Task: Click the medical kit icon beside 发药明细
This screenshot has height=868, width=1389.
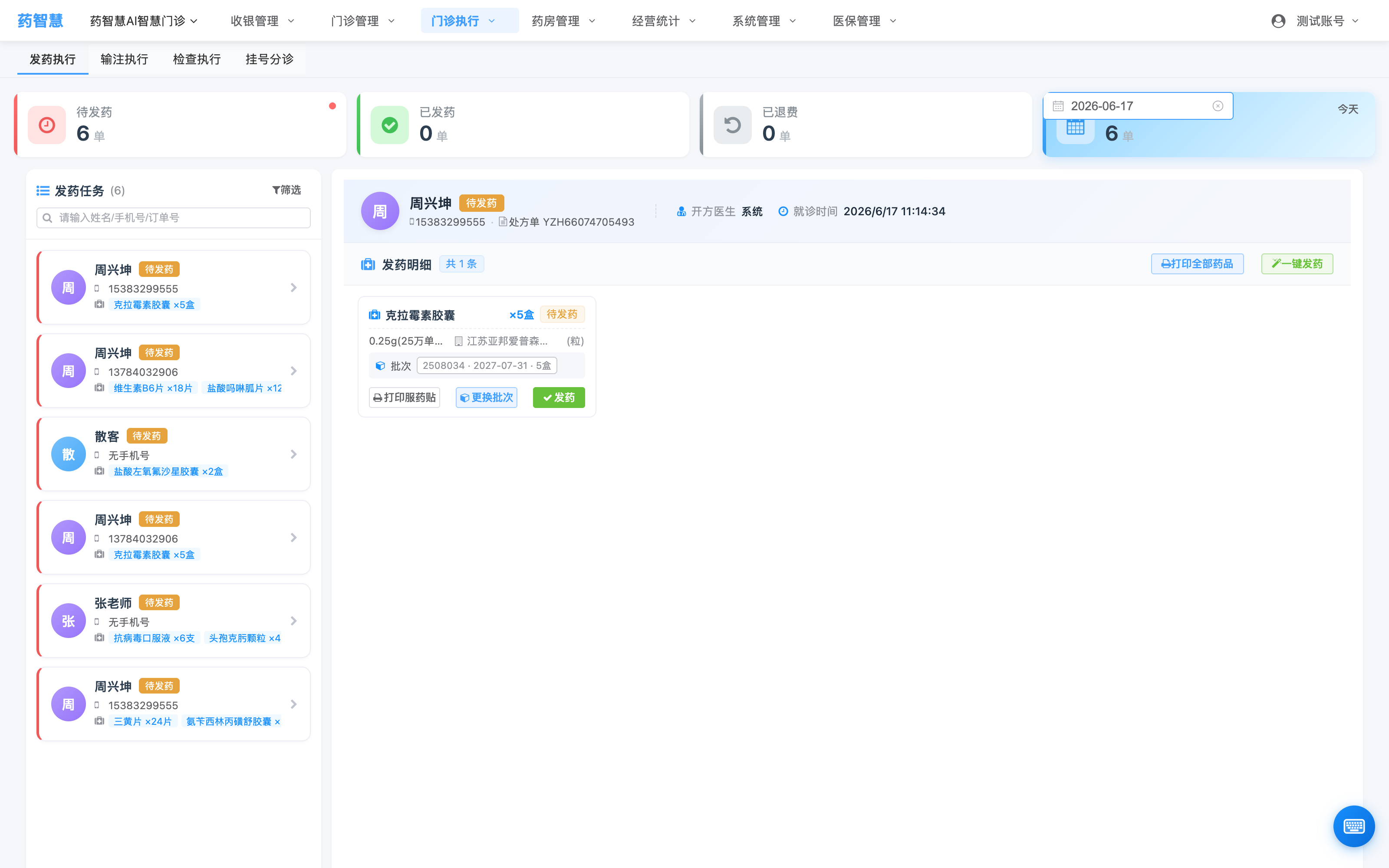Action: point(368,265)
